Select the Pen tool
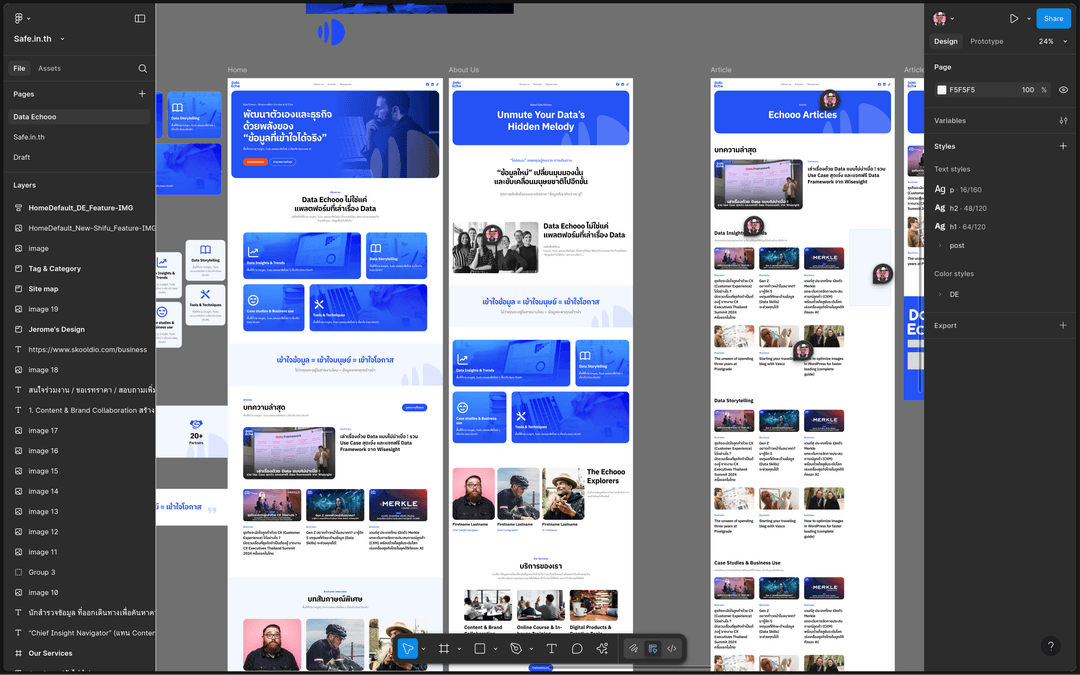 pos(516,648)
